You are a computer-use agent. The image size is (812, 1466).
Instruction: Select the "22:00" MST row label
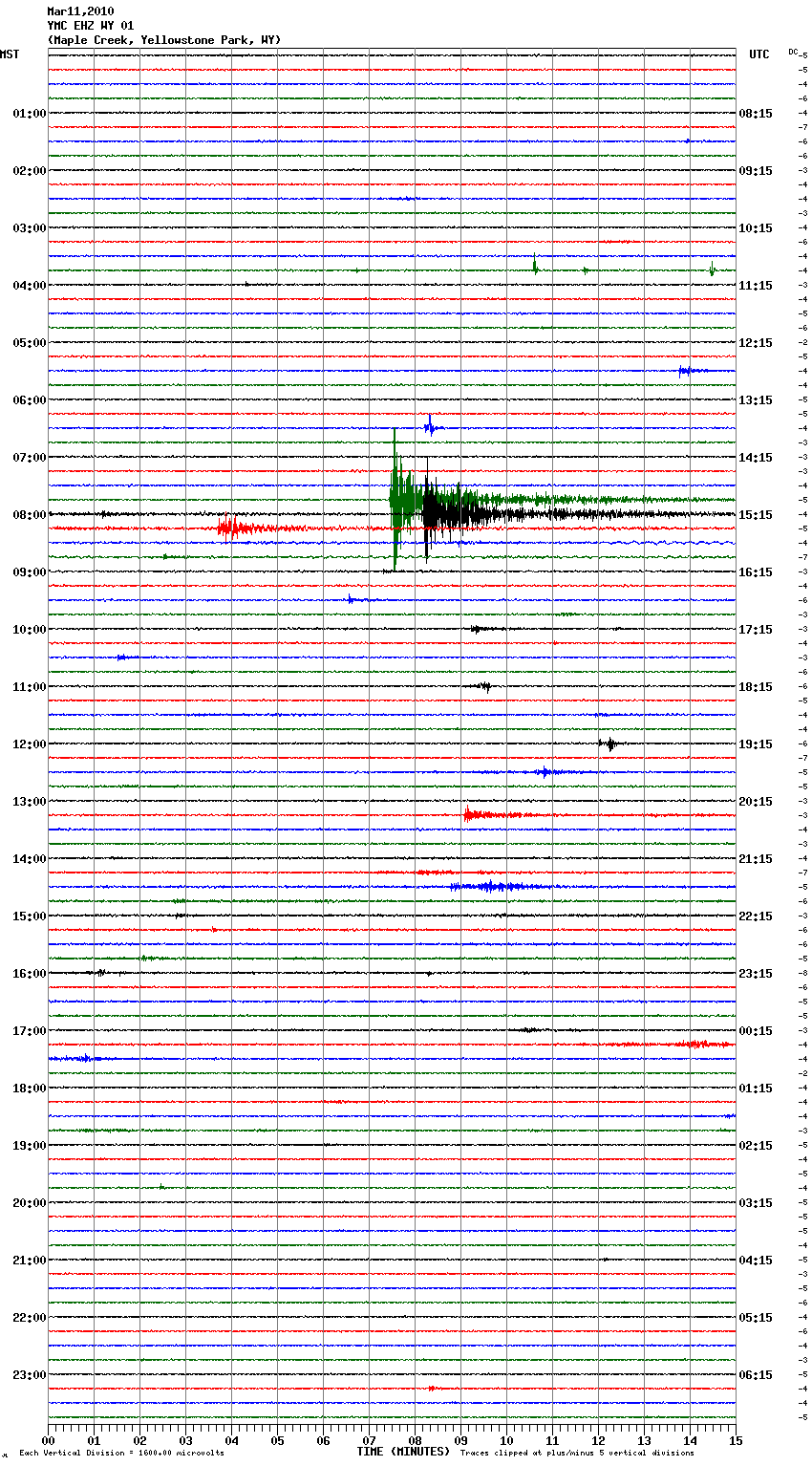tap(30, 1318)
